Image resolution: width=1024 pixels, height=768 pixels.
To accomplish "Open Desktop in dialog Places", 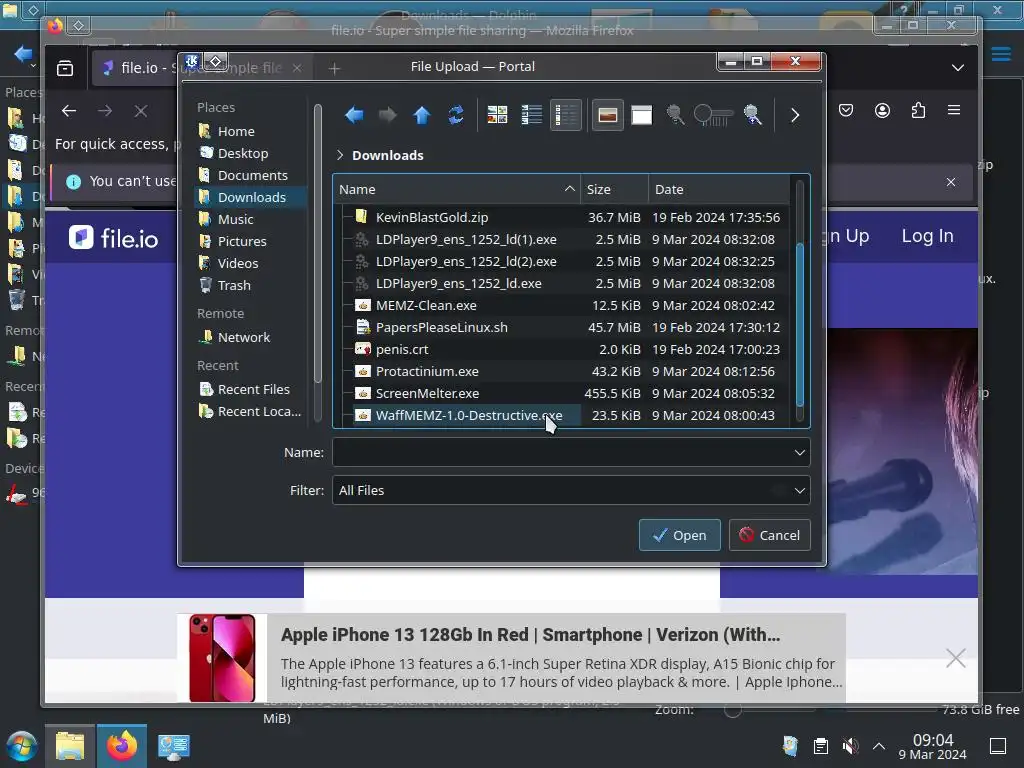I will click(249, 153).
